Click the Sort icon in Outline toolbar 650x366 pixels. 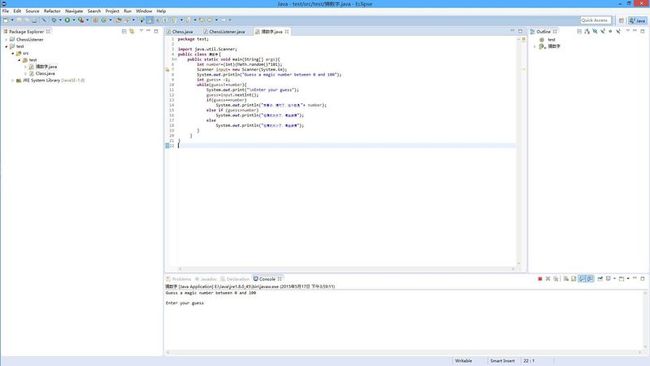pos(587,32)
